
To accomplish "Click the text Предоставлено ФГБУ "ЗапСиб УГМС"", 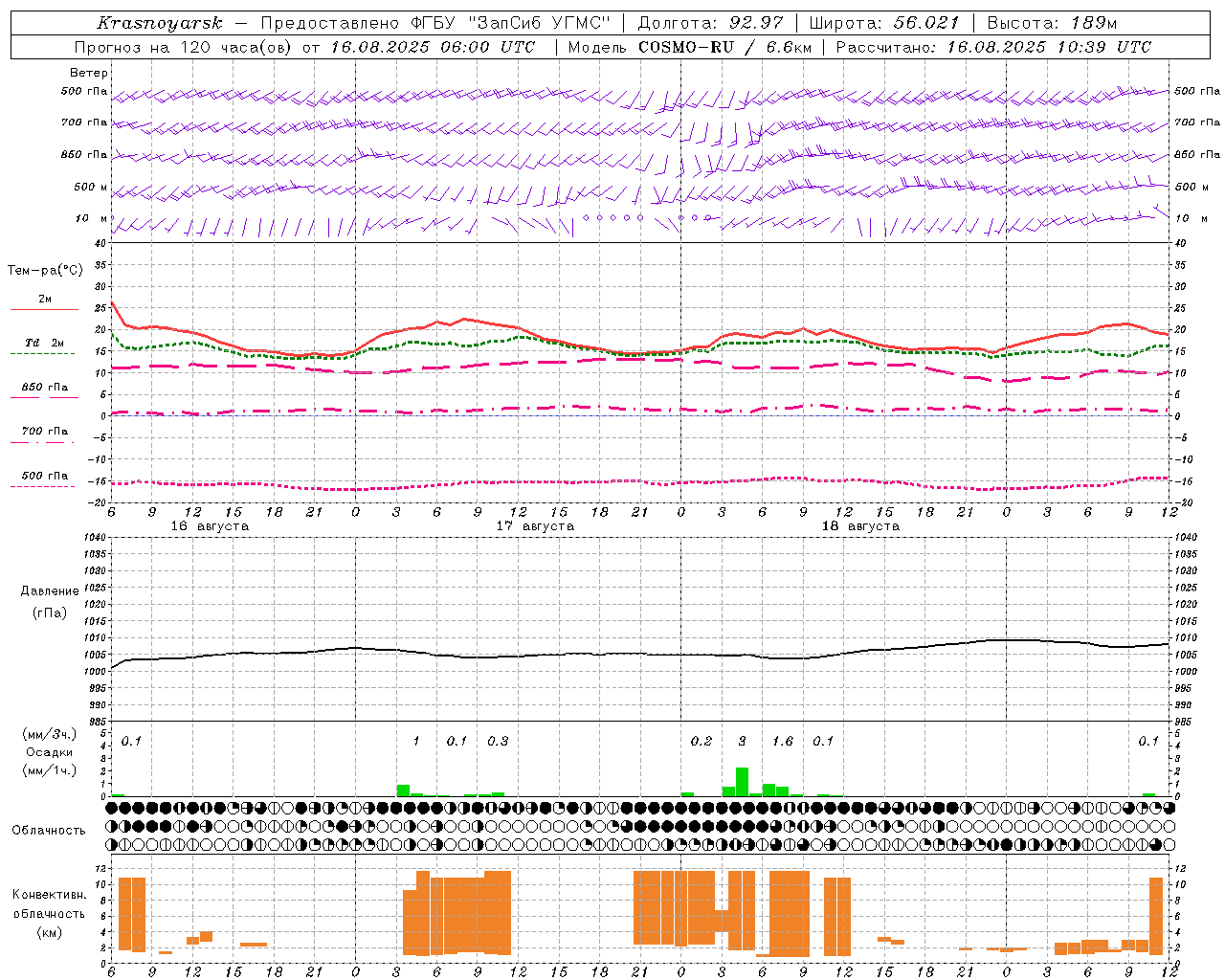I will tap(435, 23).
